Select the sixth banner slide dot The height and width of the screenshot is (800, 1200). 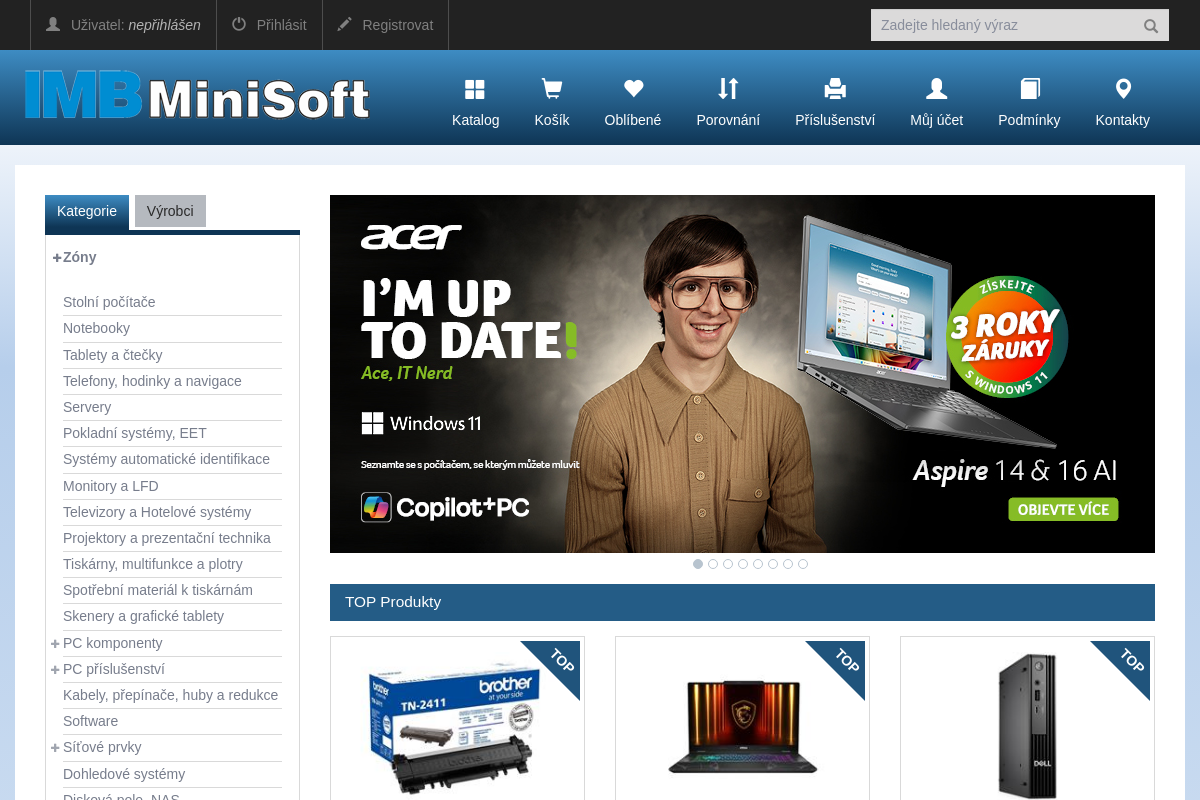(x=773, y=564)
